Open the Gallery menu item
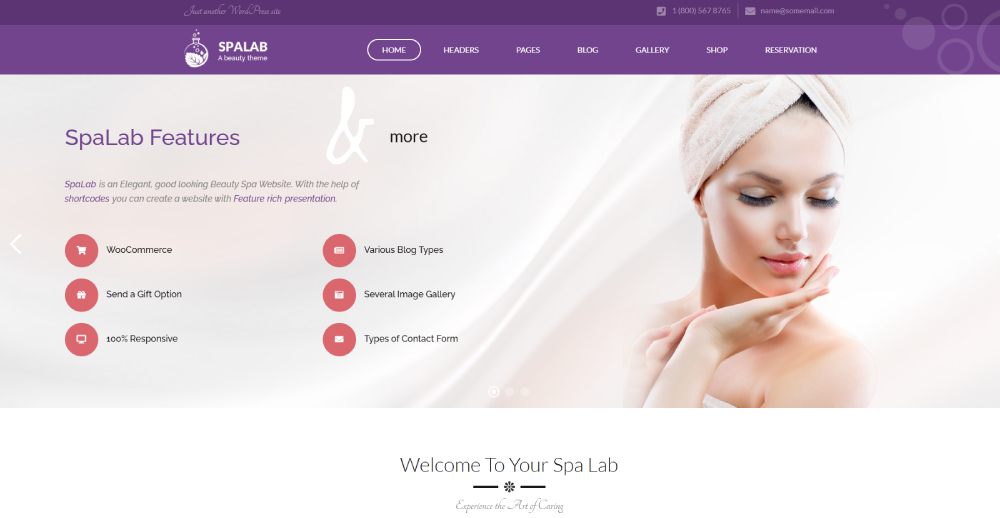 click(x=652, y=50)
